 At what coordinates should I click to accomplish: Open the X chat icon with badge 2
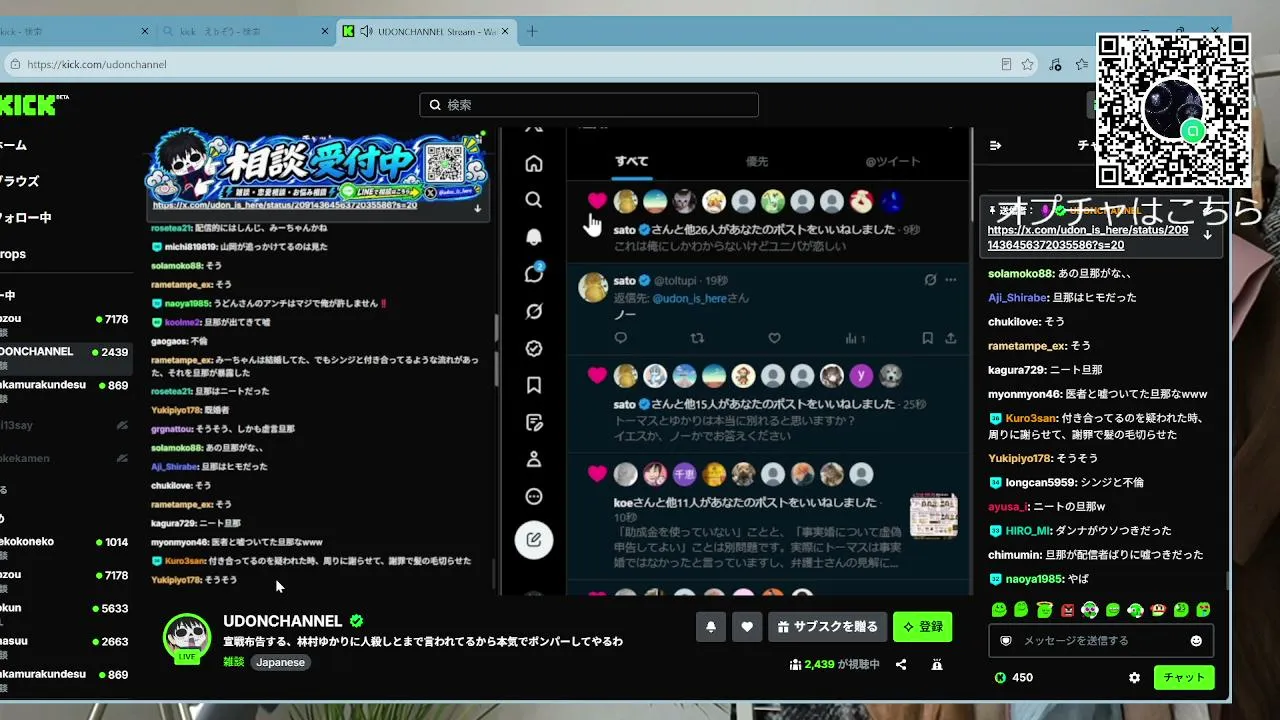click(534, 274)
